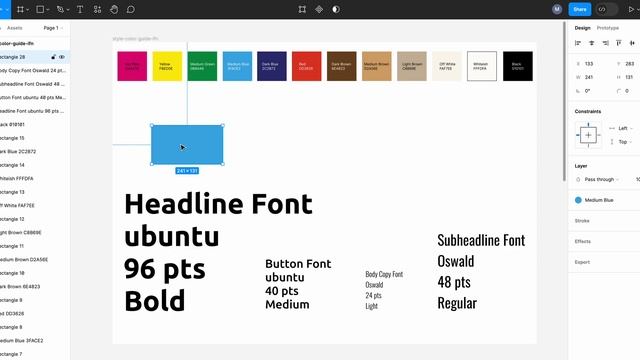Click the Align vertical centers icon
This screenshot has height=360, width=640.
[632, 43]
